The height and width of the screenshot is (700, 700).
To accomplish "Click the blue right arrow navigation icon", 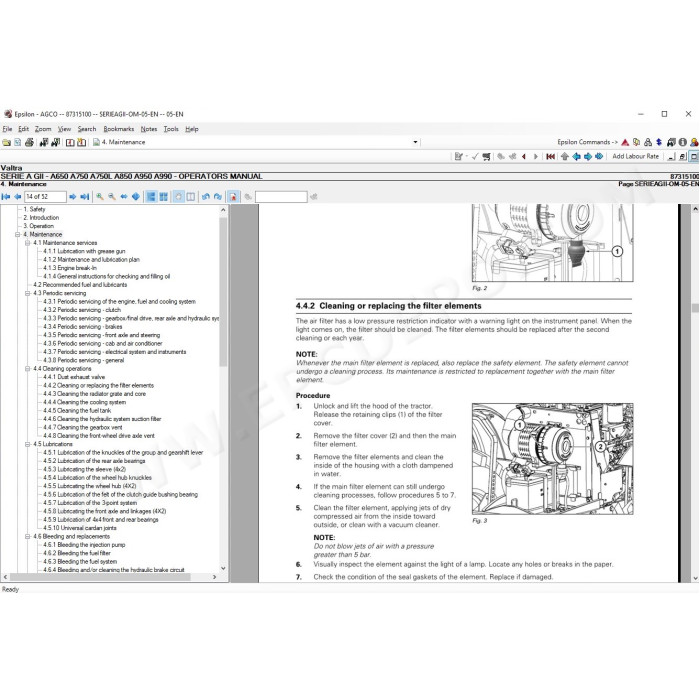I will tap(588, 157).
